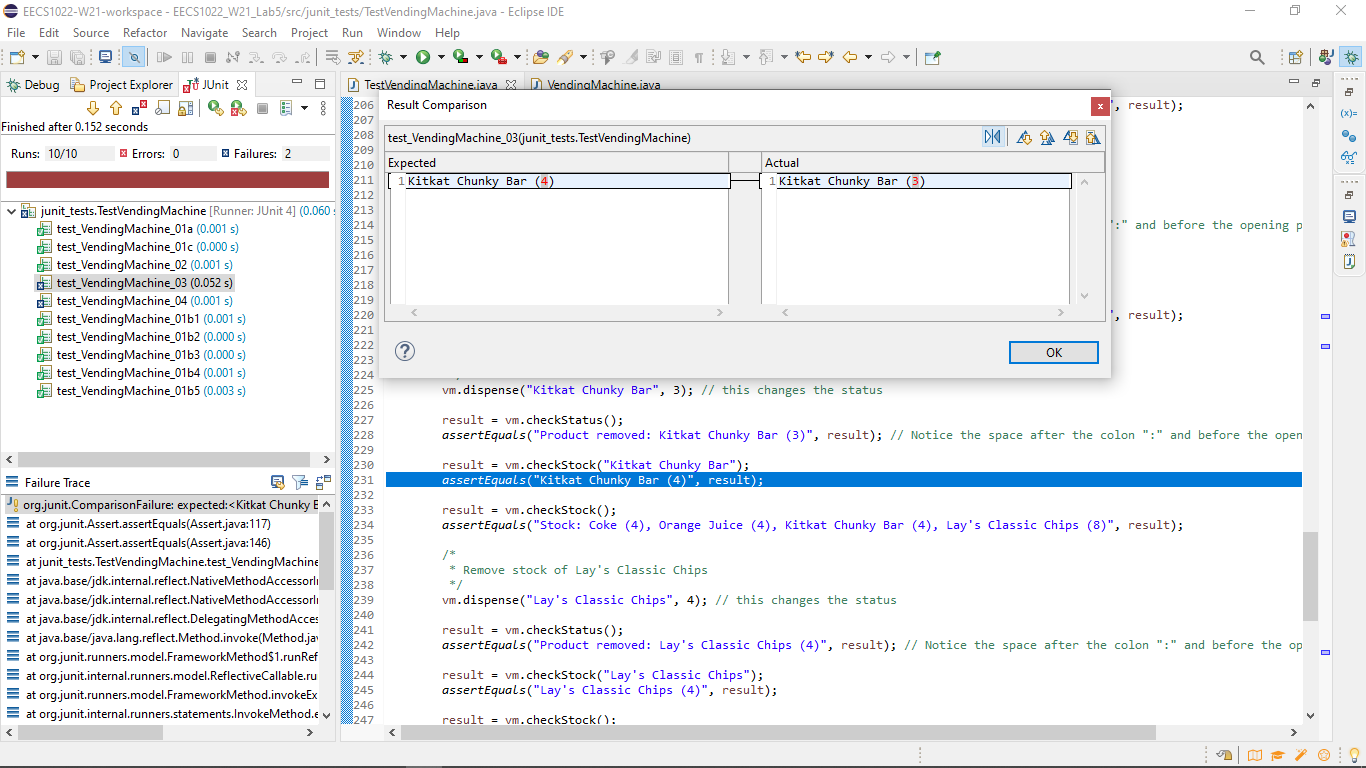Click the Previous Difference icon in Result Comparison
Screen dimensions: 1366x768
coord(1047,137)
